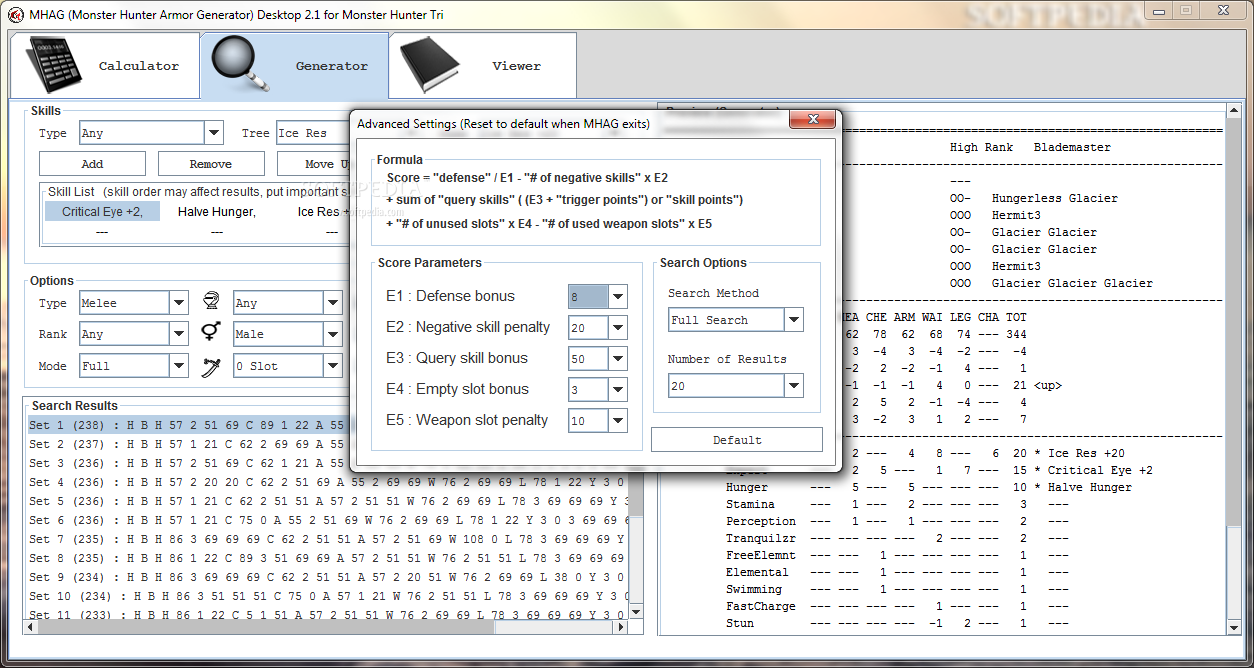1254x668 pixels.
Task: Click the Hungerless Glacier line in preview
Action: (1055, 198)
